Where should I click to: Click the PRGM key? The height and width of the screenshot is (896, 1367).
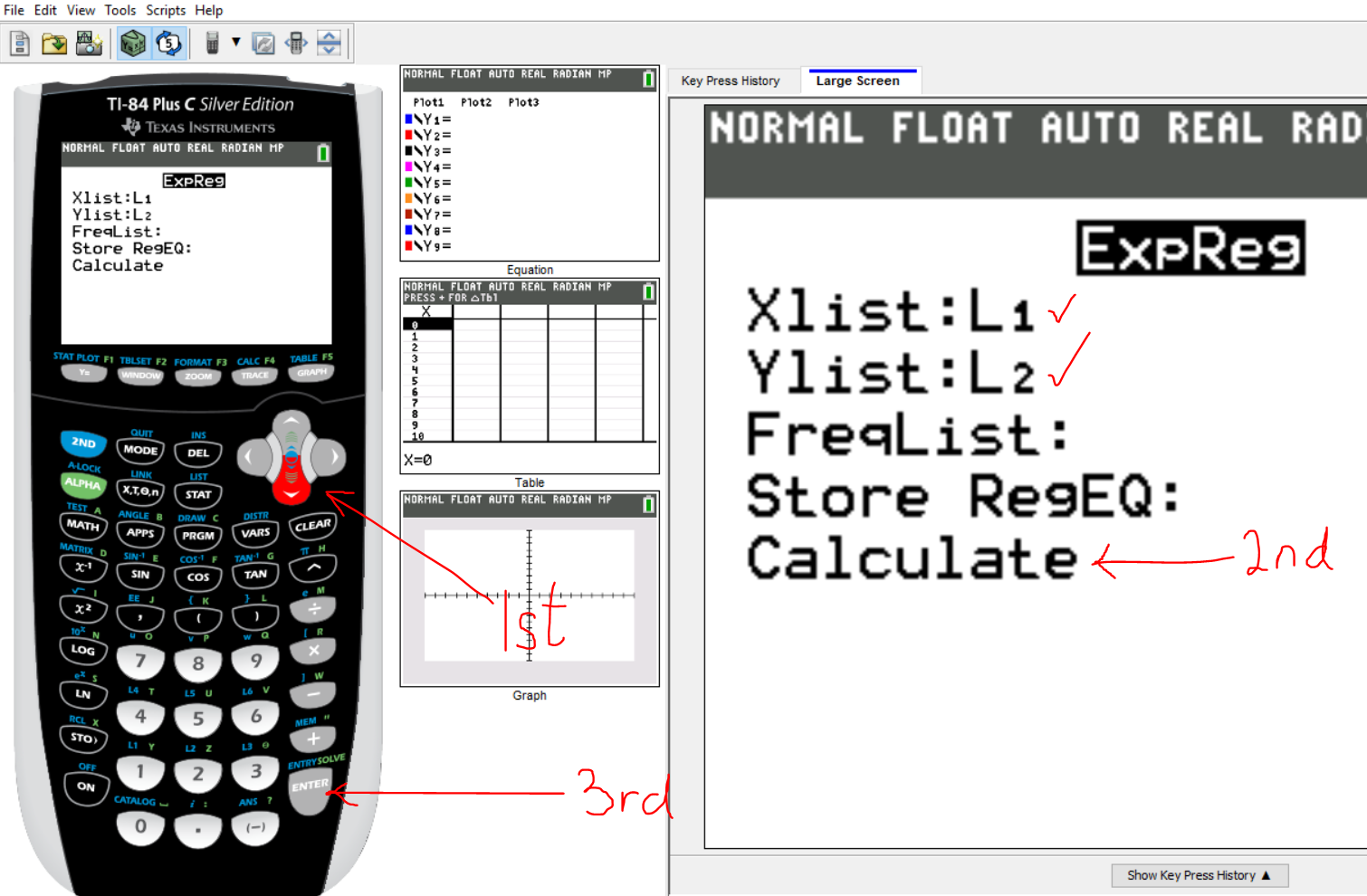(198, 536)
